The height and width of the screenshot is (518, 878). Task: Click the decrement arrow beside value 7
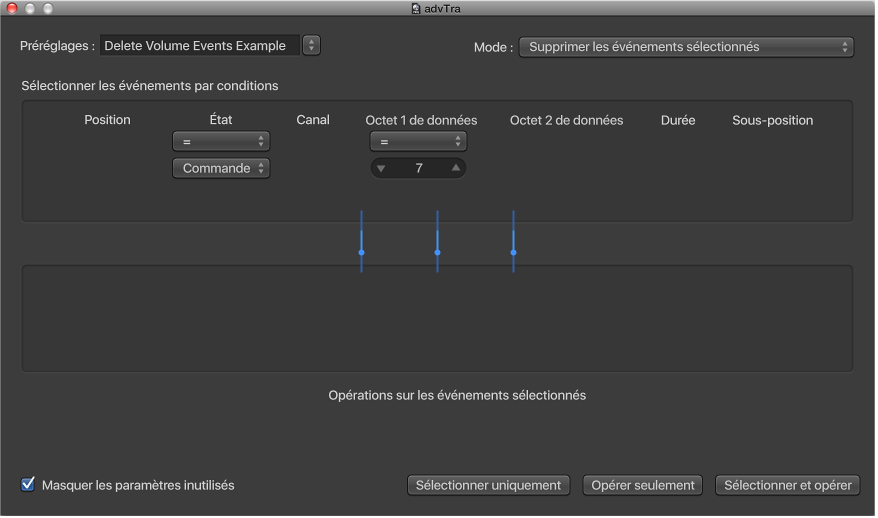380,168
